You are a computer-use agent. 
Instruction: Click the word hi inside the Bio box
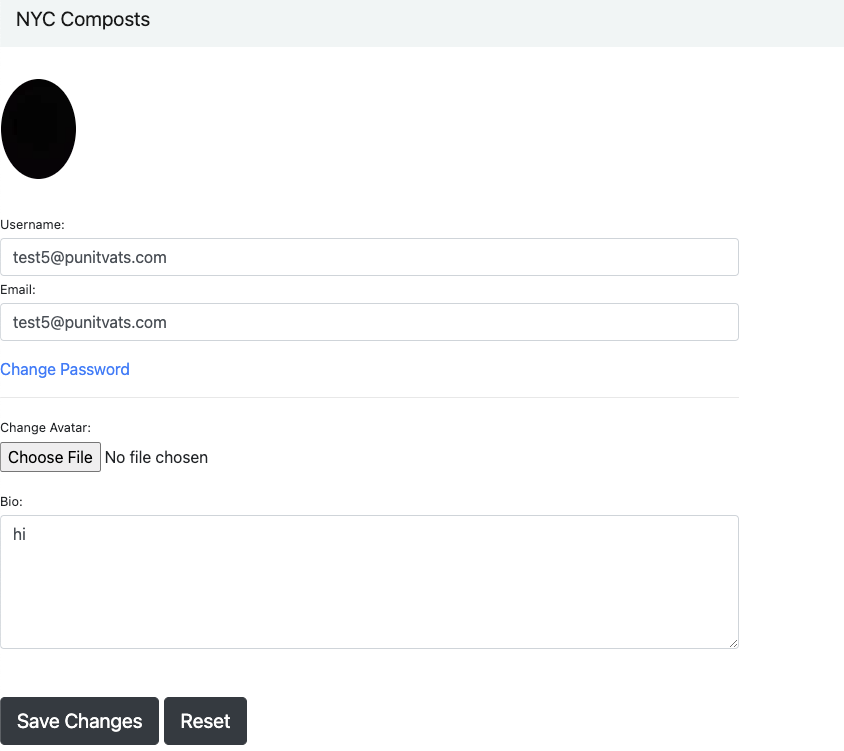(19, 534)
